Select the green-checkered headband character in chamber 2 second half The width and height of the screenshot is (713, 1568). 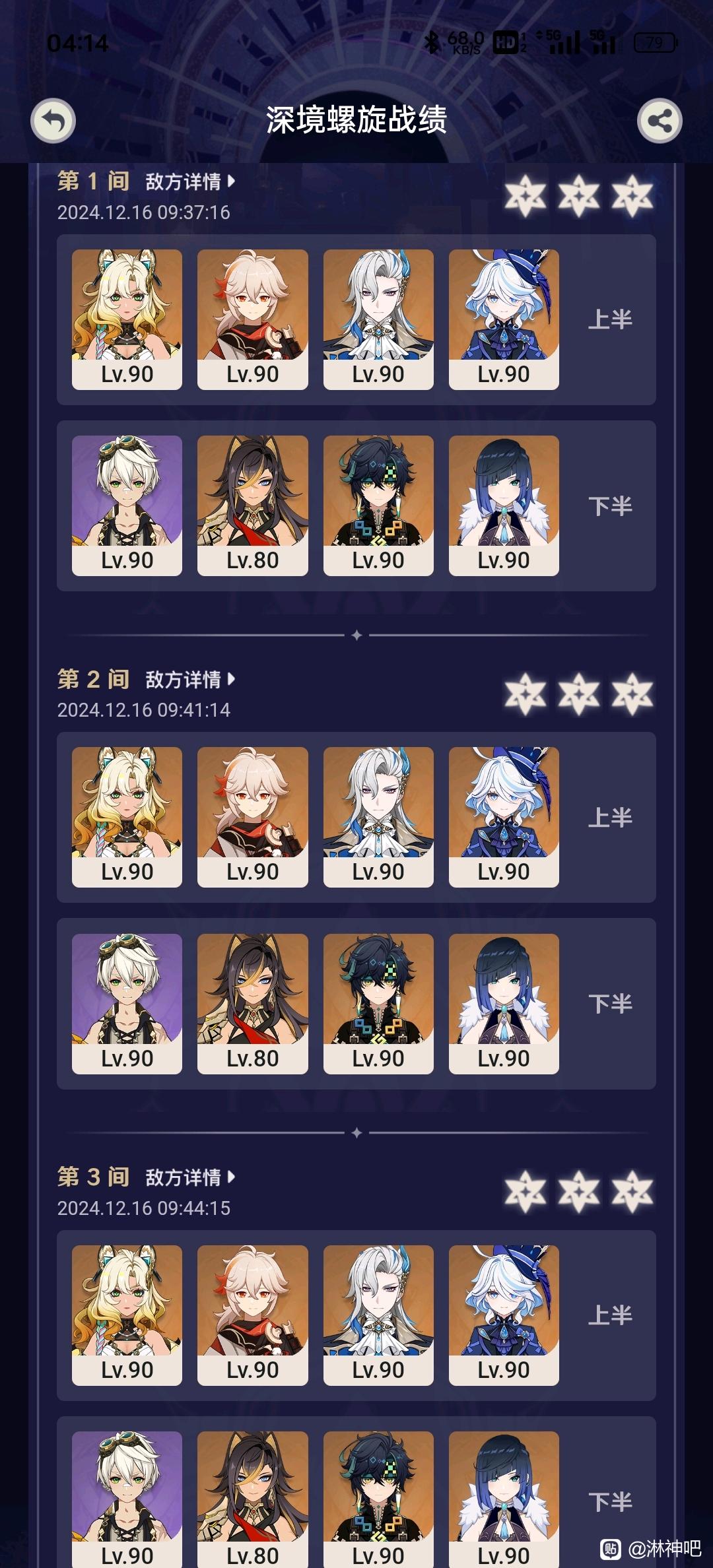[378, 1004]
